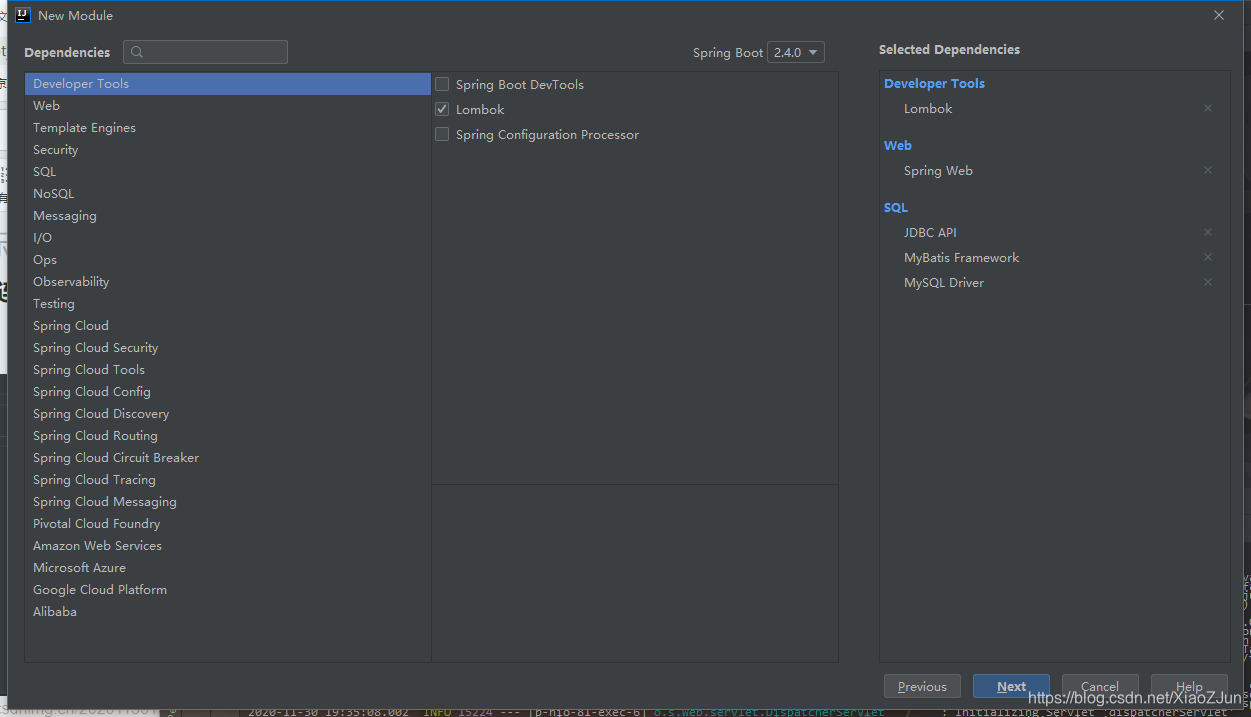
Task: Select the Alibaba category
Action: point(228,612)
